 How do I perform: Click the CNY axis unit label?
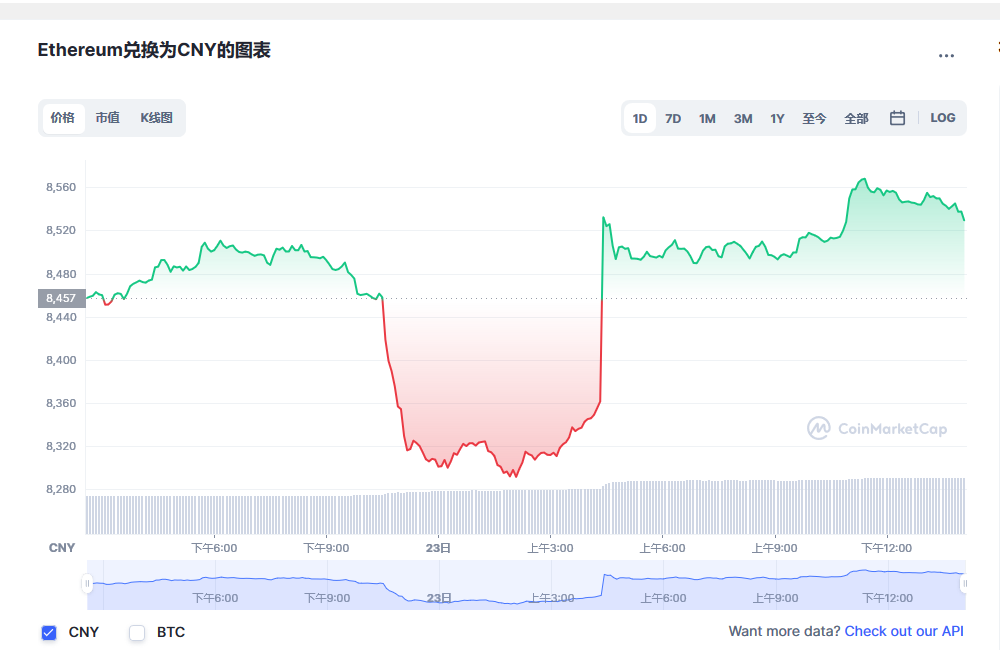62,548
